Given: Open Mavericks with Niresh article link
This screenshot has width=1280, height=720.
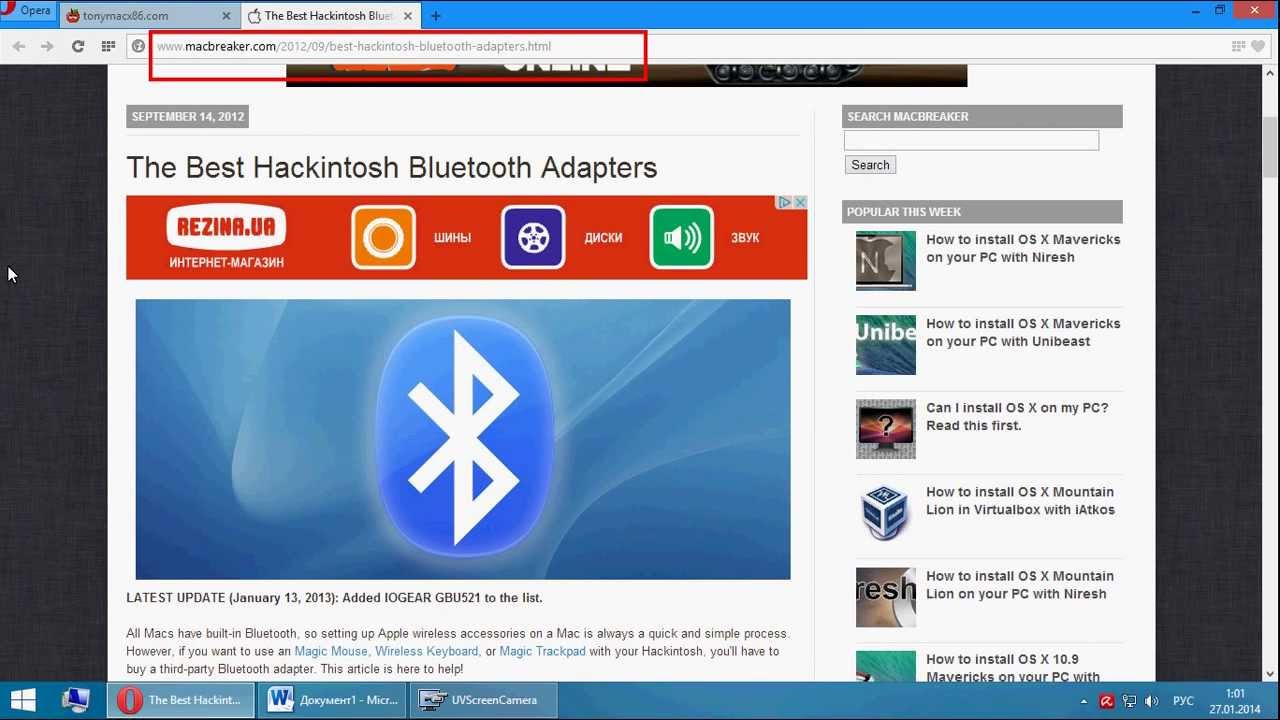Looking at the screenshot, I should pos(1023,248).
